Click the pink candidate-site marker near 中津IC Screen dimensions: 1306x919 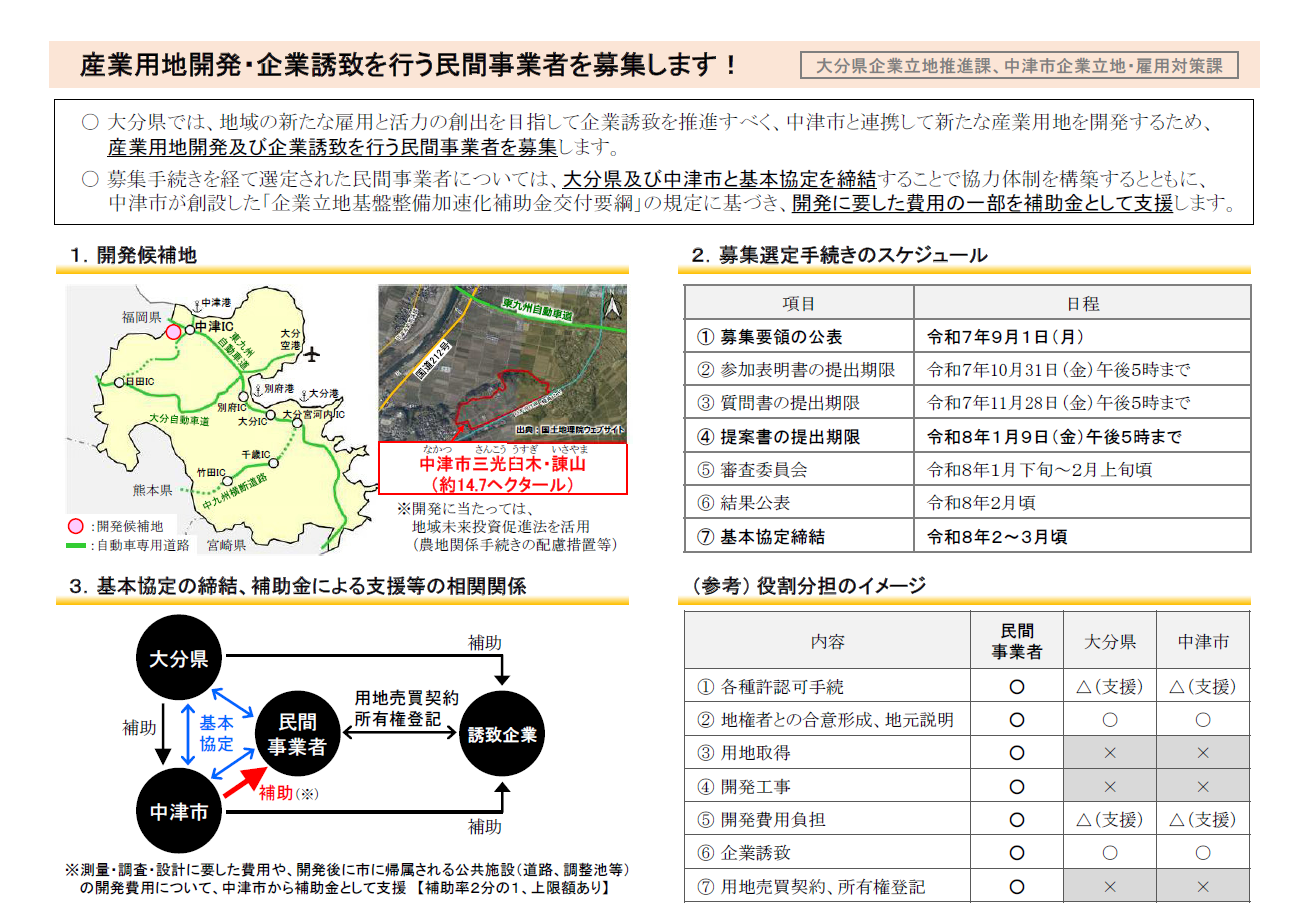[x=174, y=331]
